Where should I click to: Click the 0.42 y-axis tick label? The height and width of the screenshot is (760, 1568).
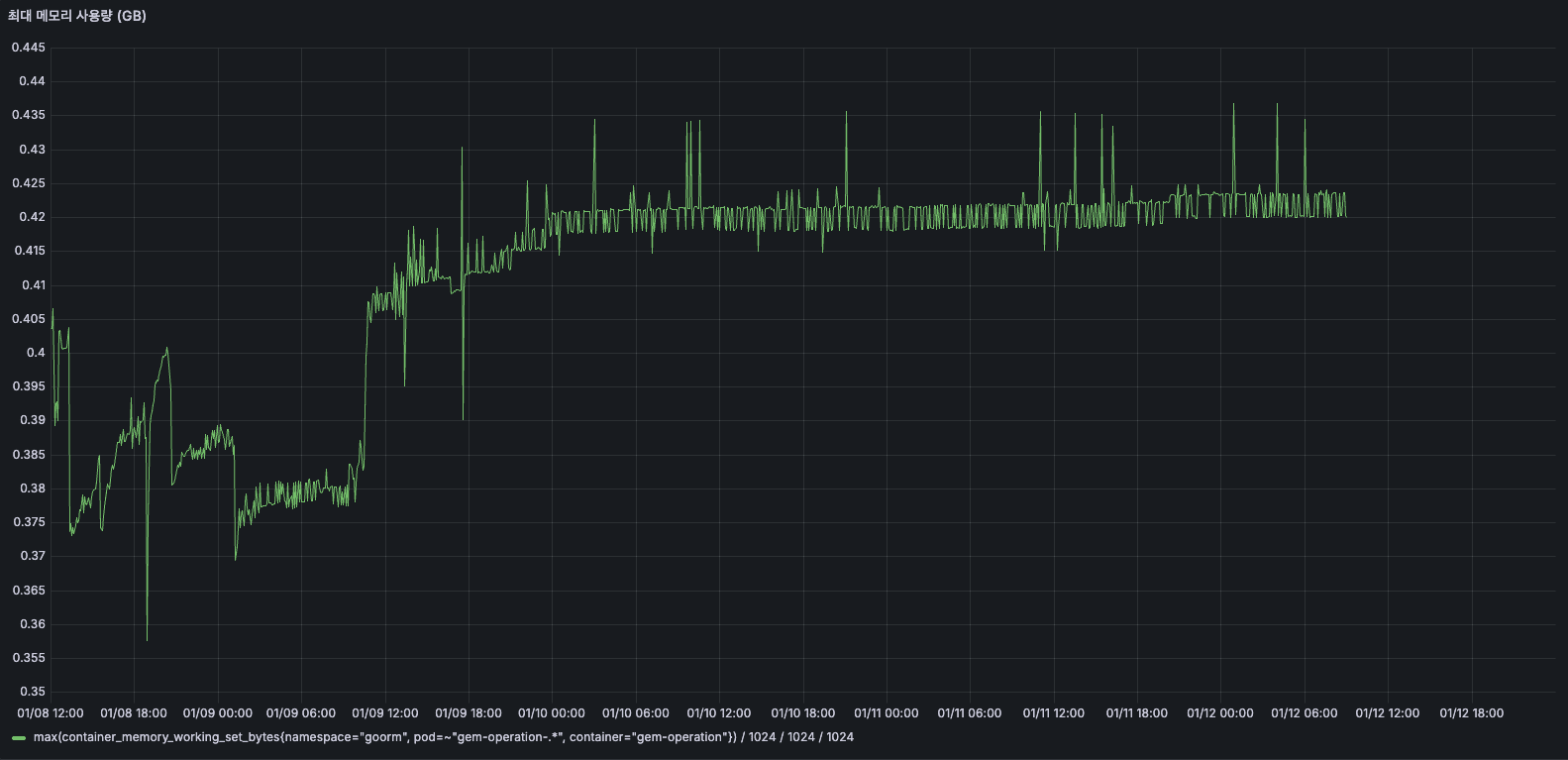click(32, 217)
